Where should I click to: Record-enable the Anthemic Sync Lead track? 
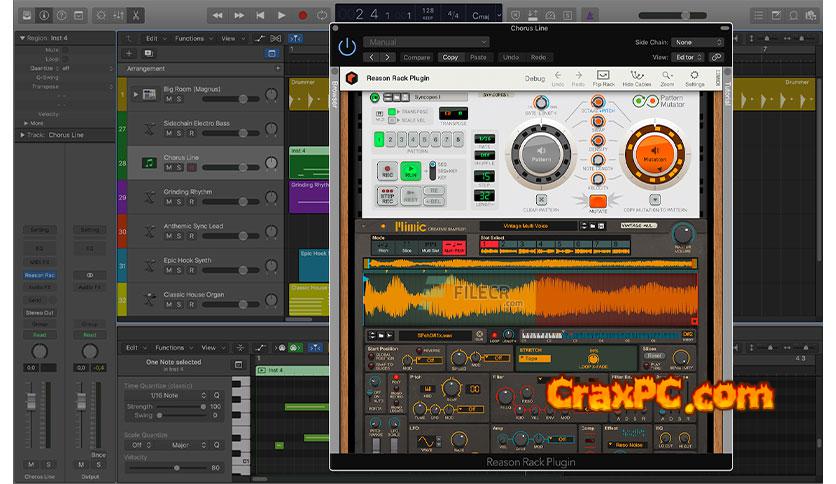[192, 236]
